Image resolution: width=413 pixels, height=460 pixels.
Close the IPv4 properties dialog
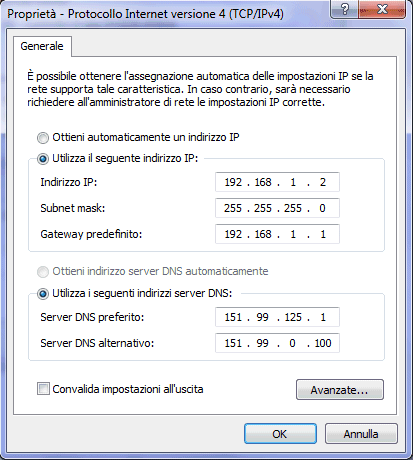coord(382,9)
